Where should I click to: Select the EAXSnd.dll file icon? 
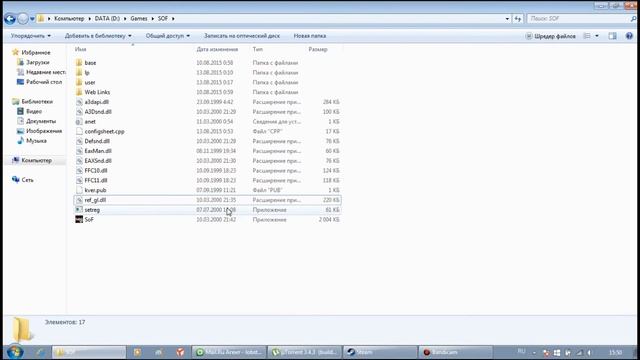click(x=79, y=161)
